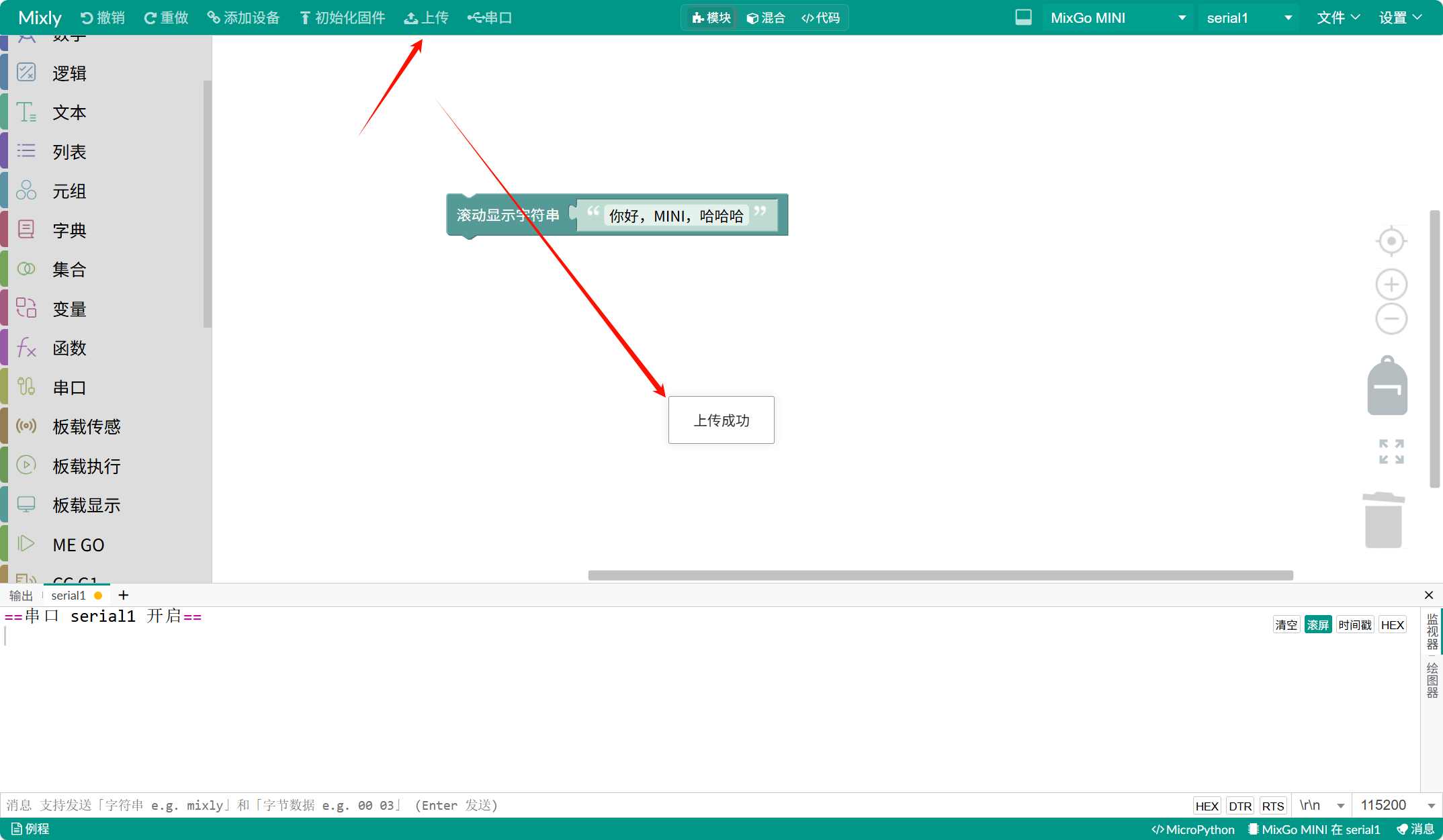Zoom out with the minus circle icon
Viewport: 1443px width, 840px height.
pyautogui.click(x=1391, y=318)
